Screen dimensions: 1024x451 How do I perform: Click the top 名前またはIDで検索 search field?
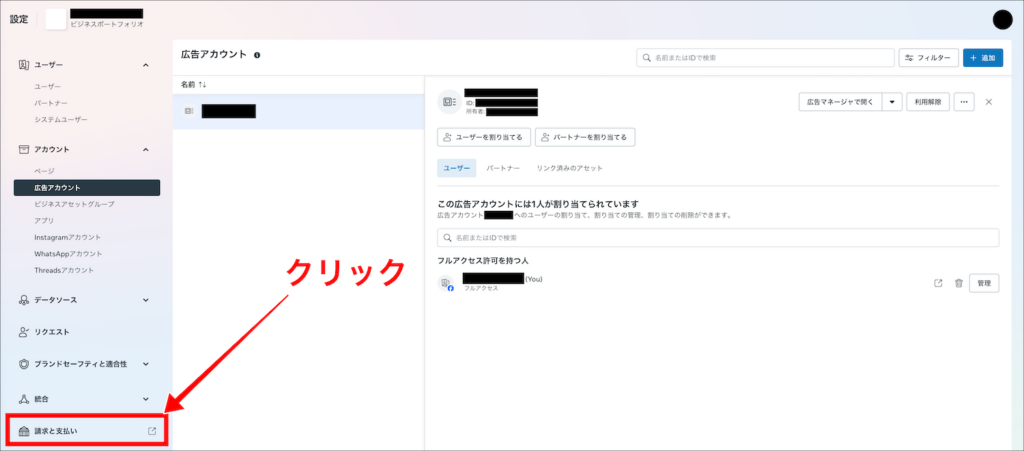(765, 57)
